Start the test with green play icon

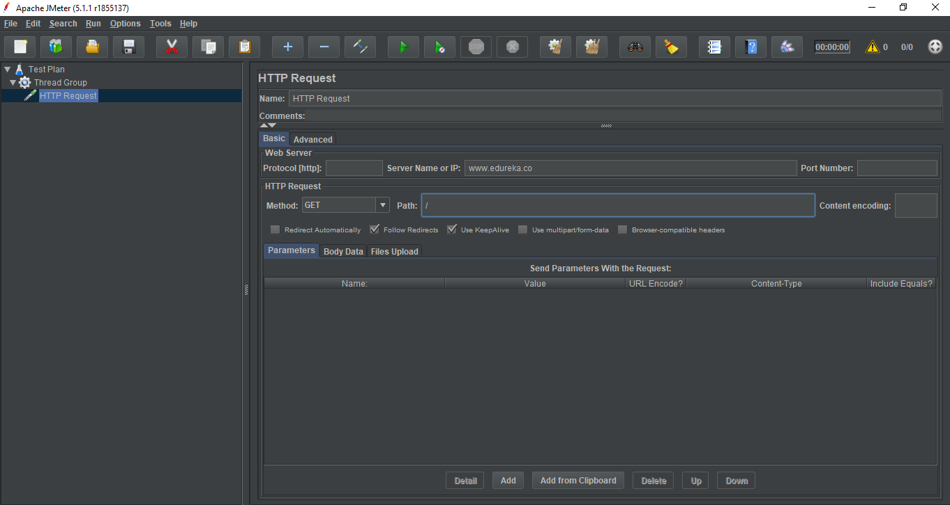[404, 47]
